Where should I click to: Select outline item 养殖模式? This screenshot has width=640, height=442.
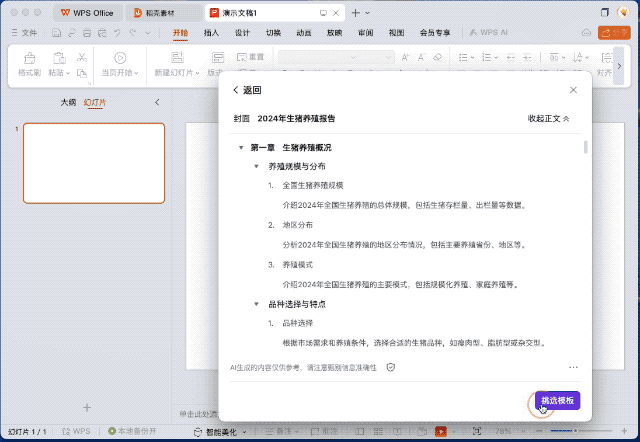pyautogui.click(x=298, y=265)
